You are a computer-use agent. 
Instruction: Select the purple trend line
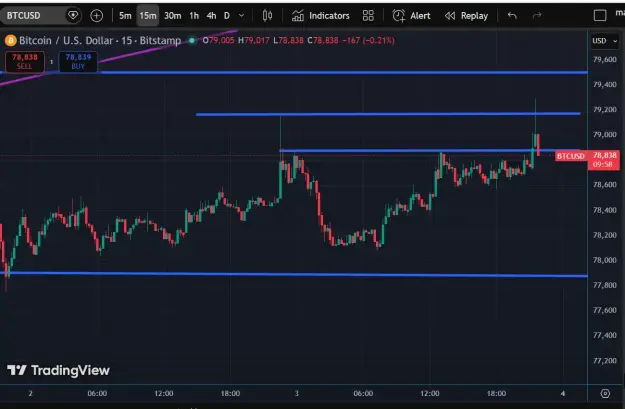[167, 49]
